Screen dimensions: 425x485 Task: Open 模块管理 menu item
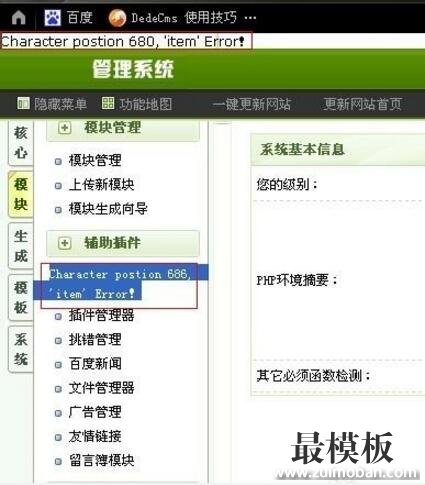pyautogui.click(x=95, y=160)
